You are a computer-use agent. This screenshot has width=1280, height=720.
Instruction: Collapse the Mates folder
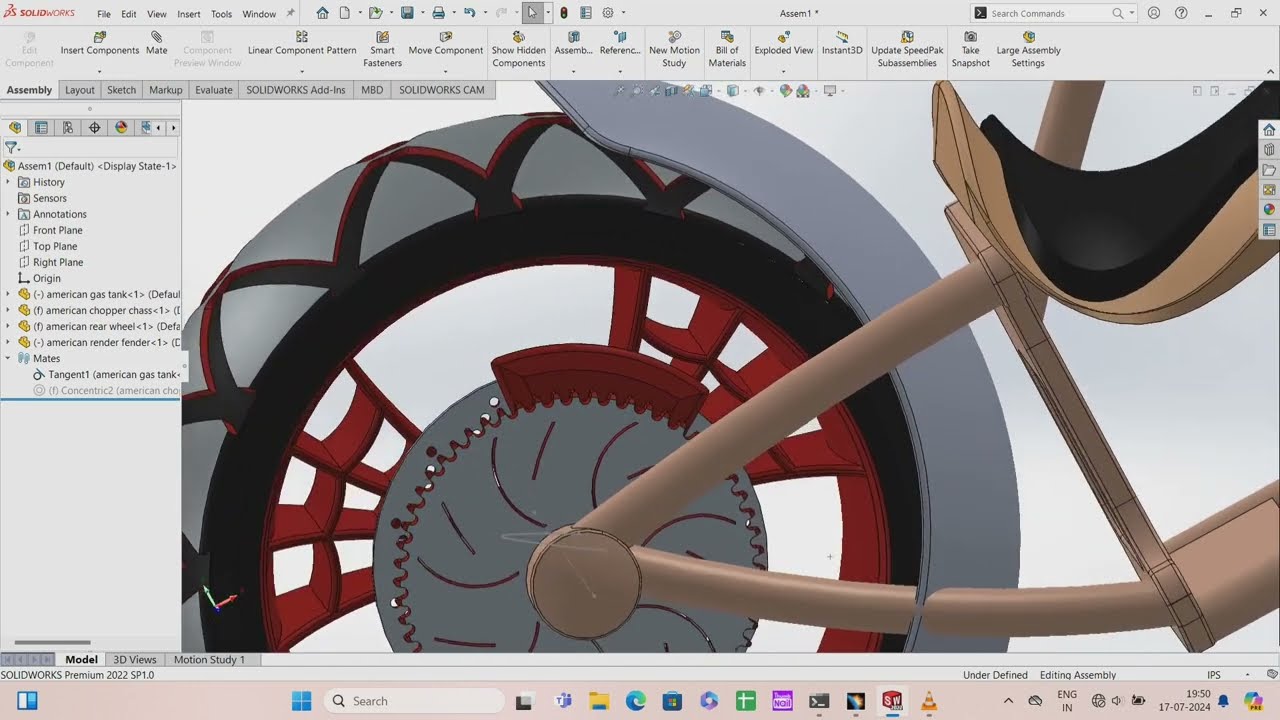click(8, 358)
